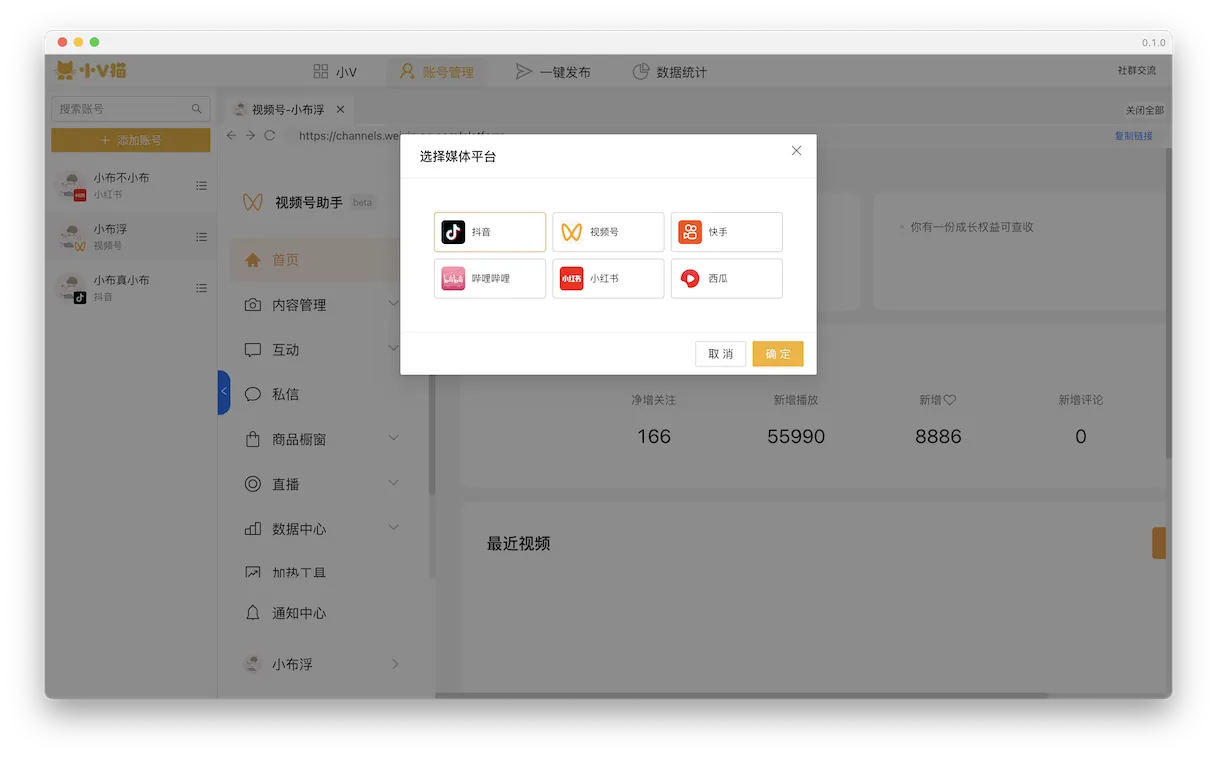Expand the 数据中心 chevron
The width and height of the screenshot is (1217, 758).
[x=394, y=527]
